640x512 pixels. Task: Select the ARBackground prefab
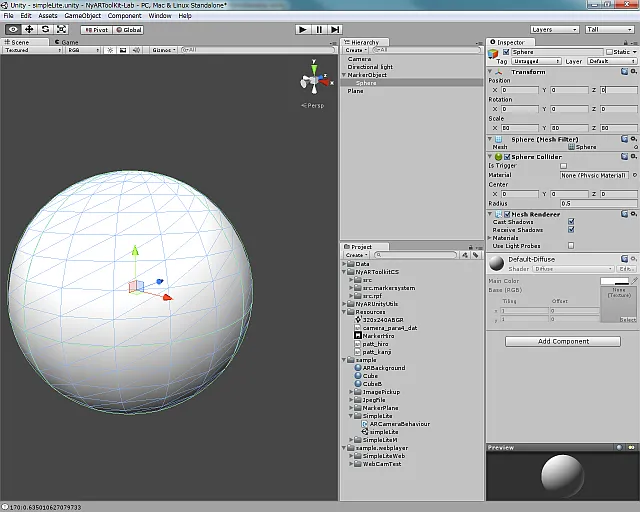384,367
